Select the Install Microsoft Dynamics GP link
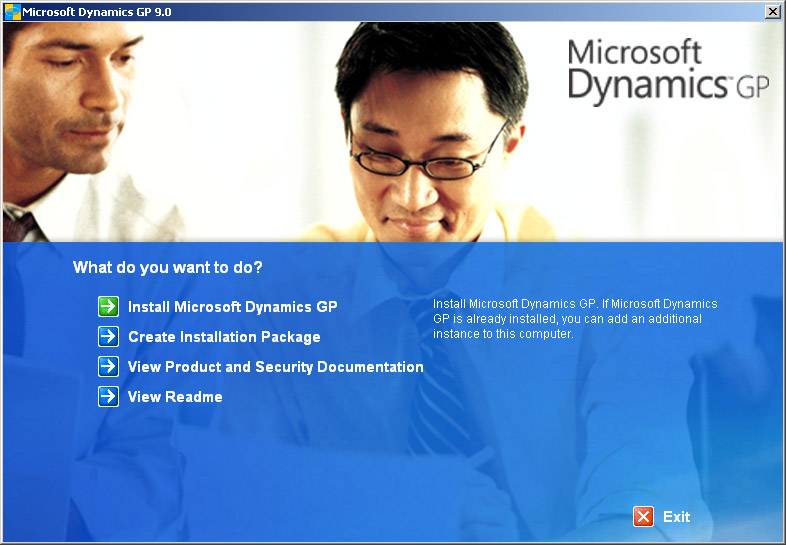The height and width of the screenshot is (545, 786). (233, 307)
